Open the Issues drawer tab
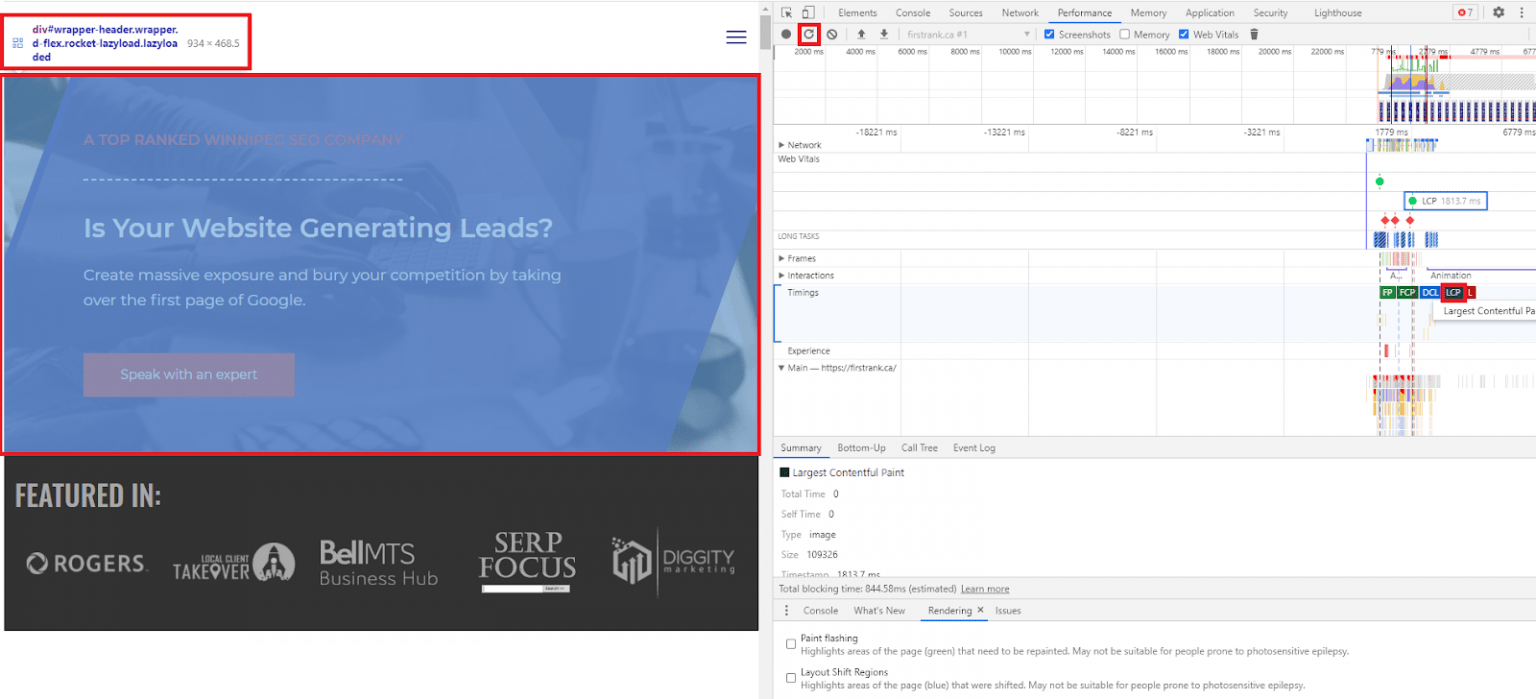The image size is (1536, 699). [x=1008, y=610]
